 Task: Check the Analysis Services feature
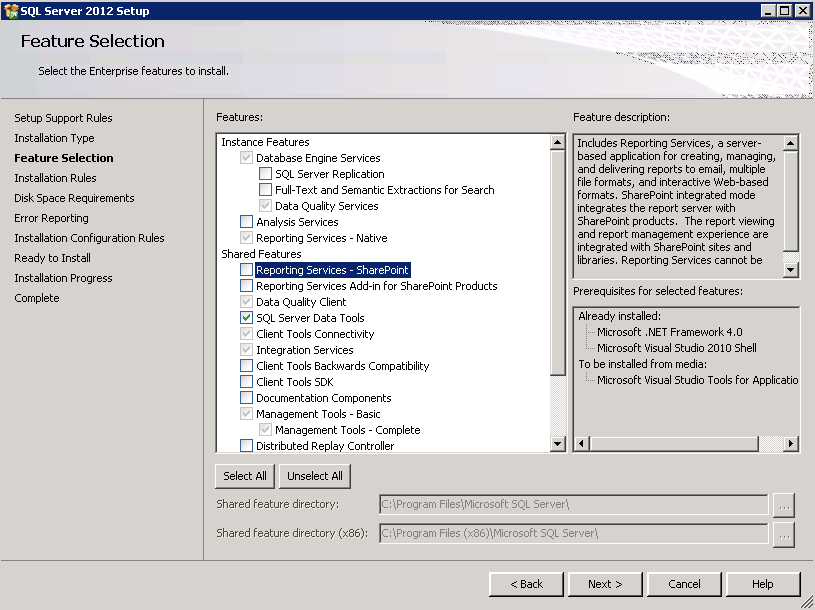pos(246,222)
